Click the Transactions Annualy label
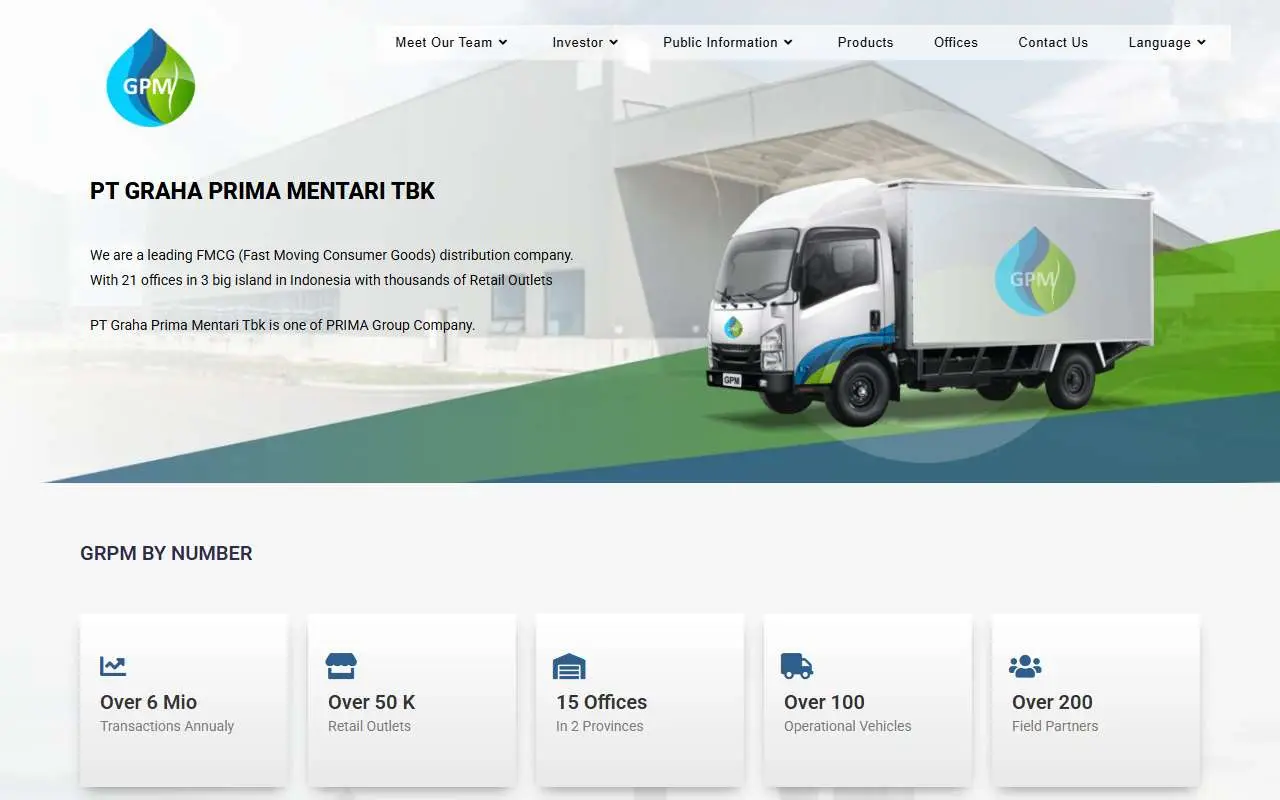 click(x=167, y=726)
